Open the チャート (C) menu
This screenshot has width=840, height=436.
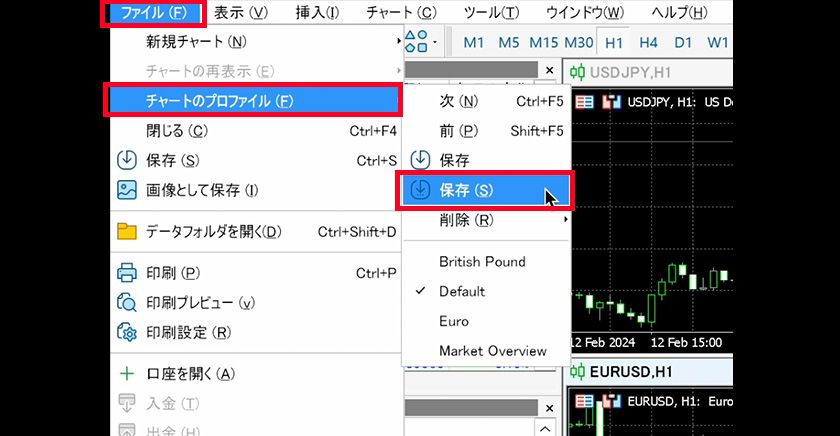(x=401, y=12)
